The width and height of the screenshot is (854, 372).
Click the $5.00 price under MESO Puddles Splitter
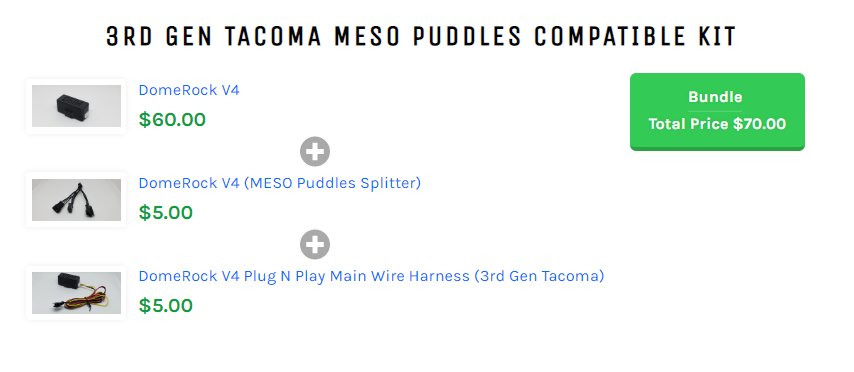[x=166, y=212]
